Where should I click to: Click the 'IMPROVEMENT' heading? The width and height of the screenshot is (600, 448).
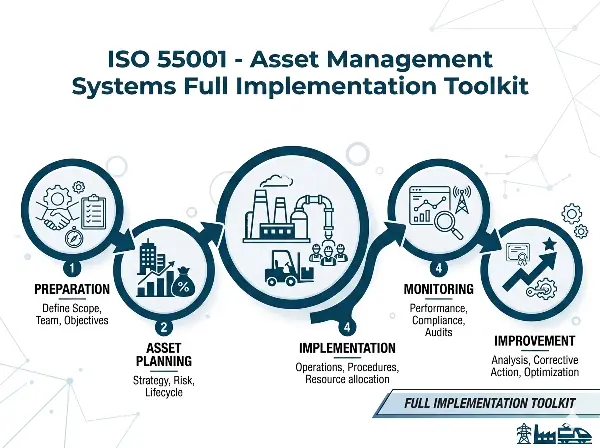[x=535, y=341]
